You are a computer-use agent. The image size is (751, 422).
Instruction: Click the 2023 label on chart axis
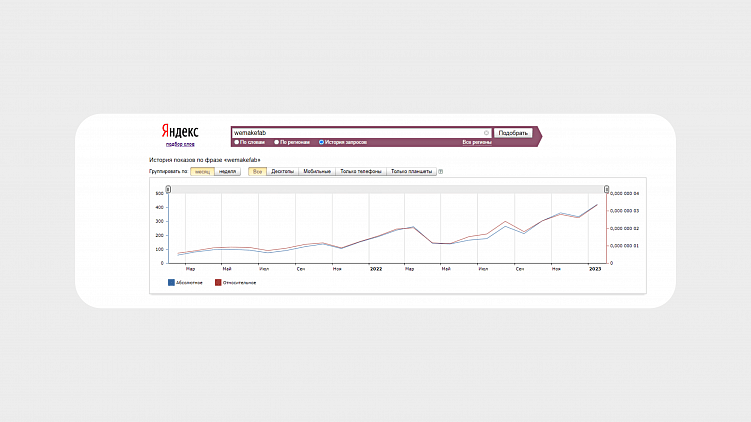[595, 269]
